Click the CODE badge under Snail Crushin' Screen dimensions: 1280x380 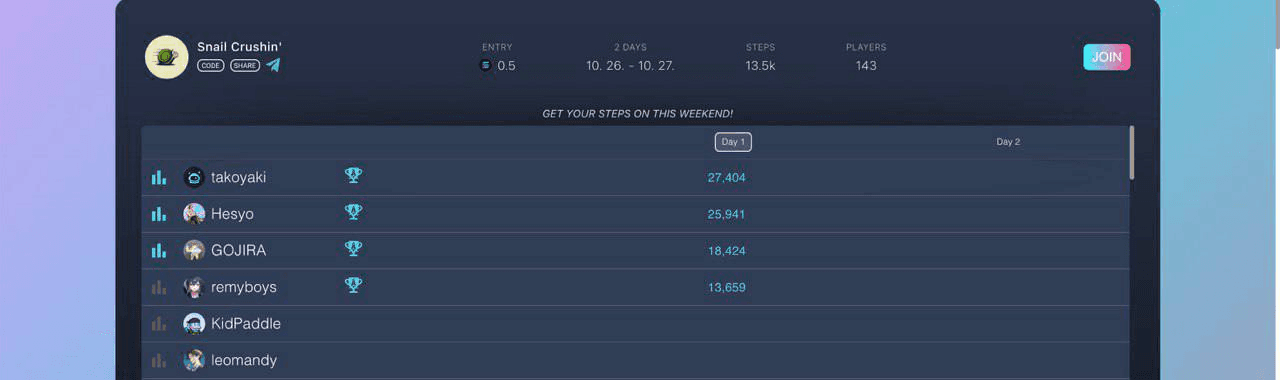[x=210, y=65]
